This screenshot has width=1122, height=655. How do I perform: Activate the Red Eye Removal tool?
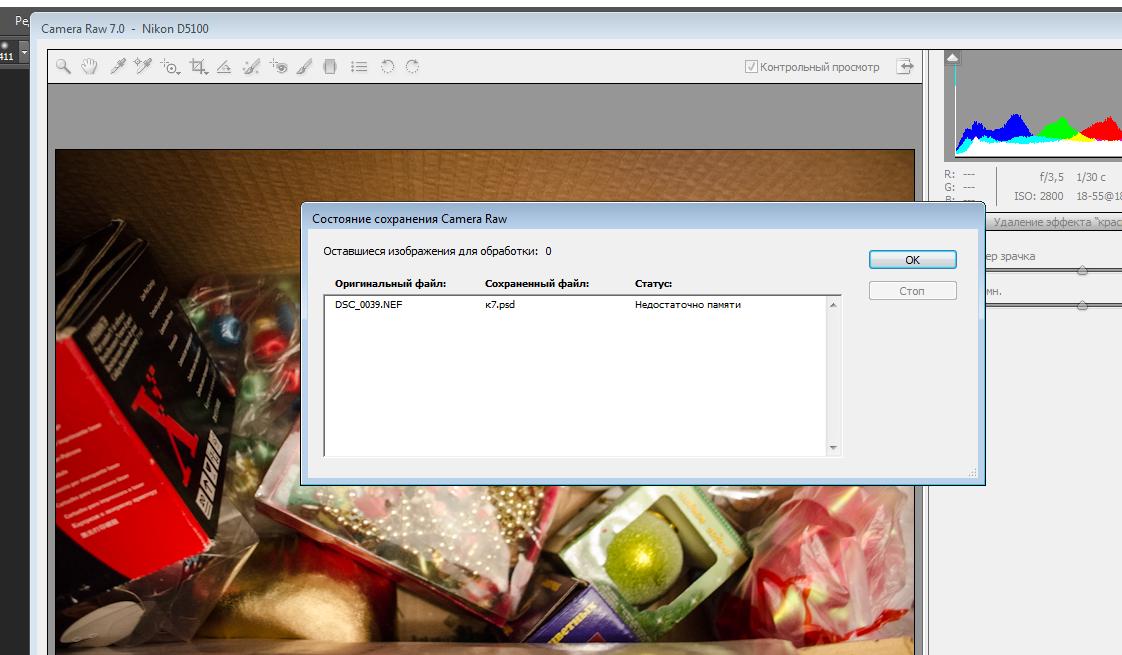point(279,67)
